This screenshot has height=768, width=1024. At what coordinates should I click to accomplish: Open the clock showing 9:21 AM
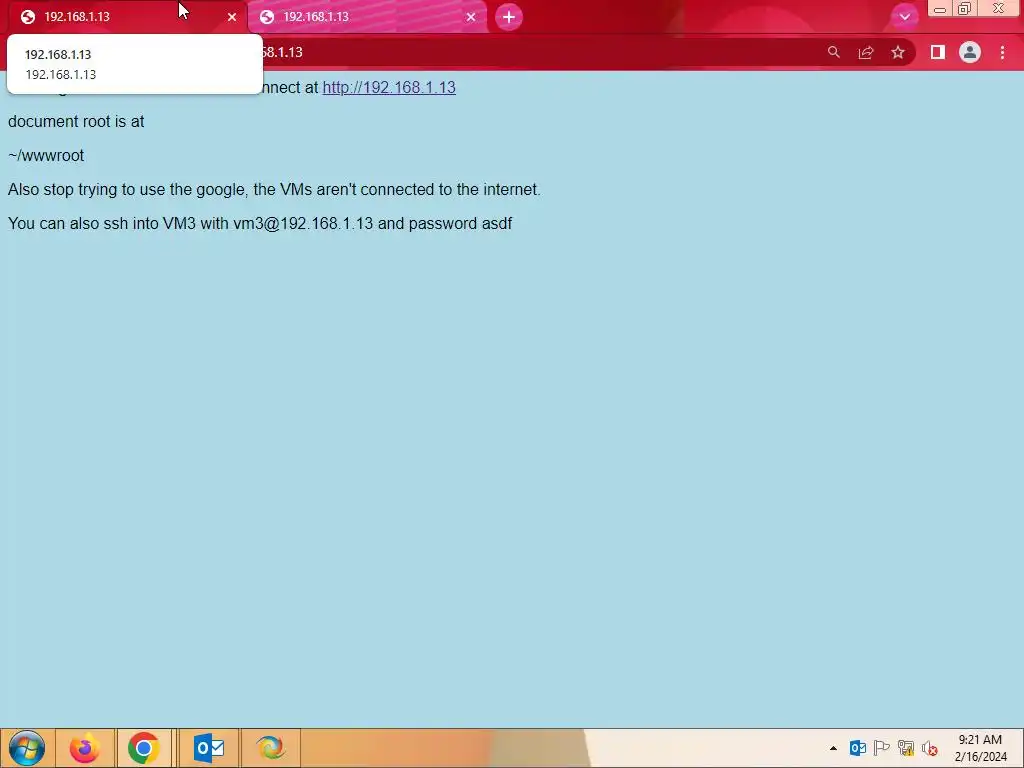click(980, 748)
